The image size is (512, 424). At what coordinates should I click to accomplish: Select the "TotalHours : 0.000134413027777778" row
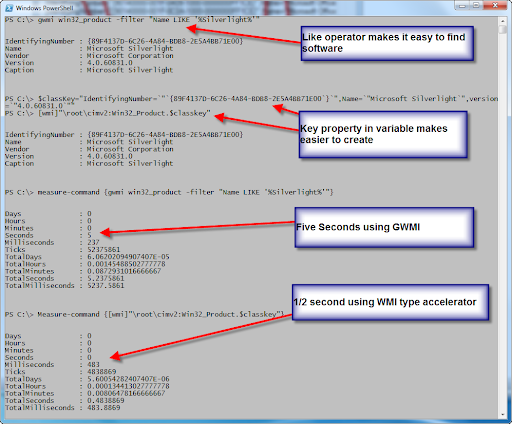(x=87, y=386)
